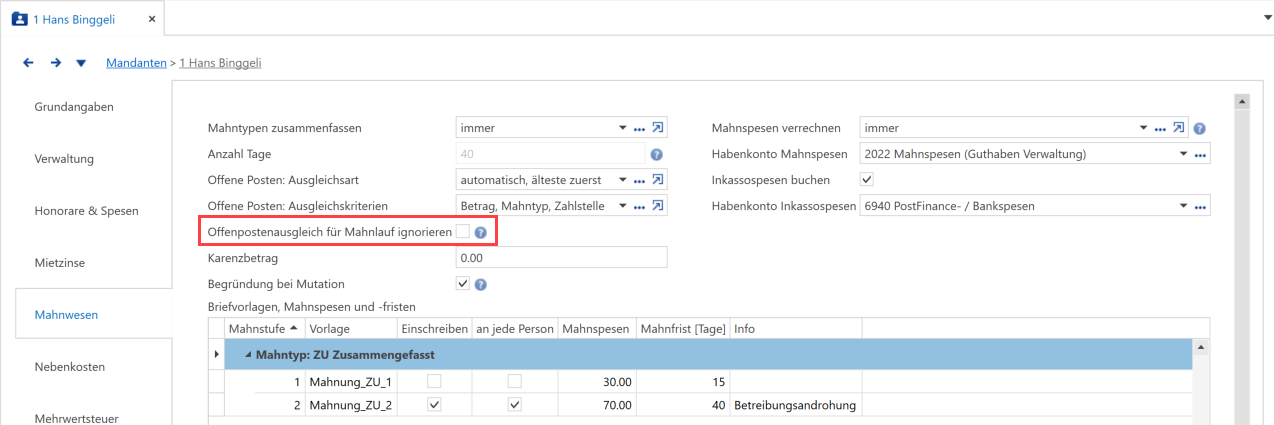Open the navigation history triangle menu
The height and width of the screenshot is (425, 1274).
tap(81, 63)
